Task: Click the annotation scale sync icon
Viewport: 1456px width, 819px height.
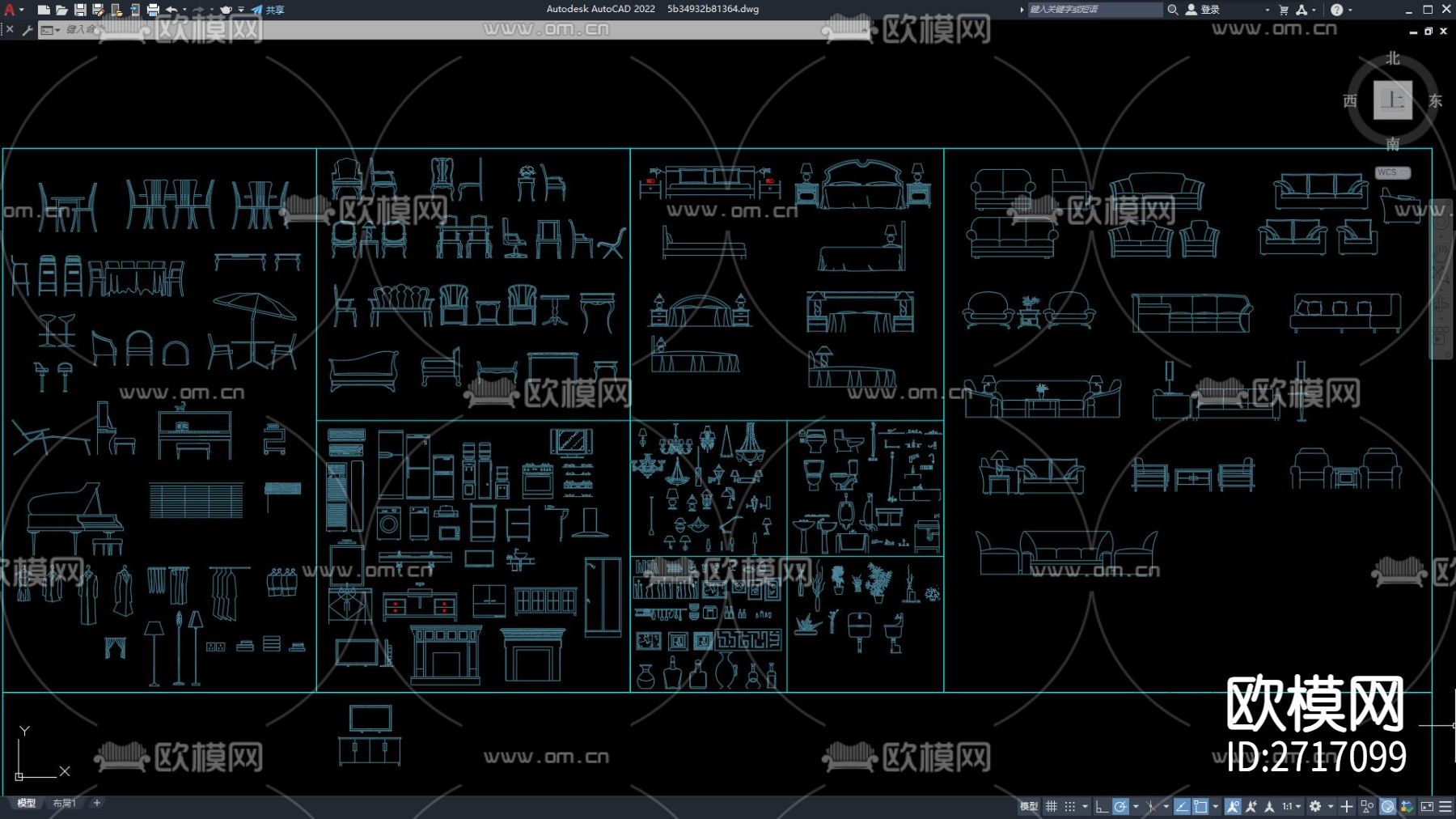Action: pos(1269,807)
